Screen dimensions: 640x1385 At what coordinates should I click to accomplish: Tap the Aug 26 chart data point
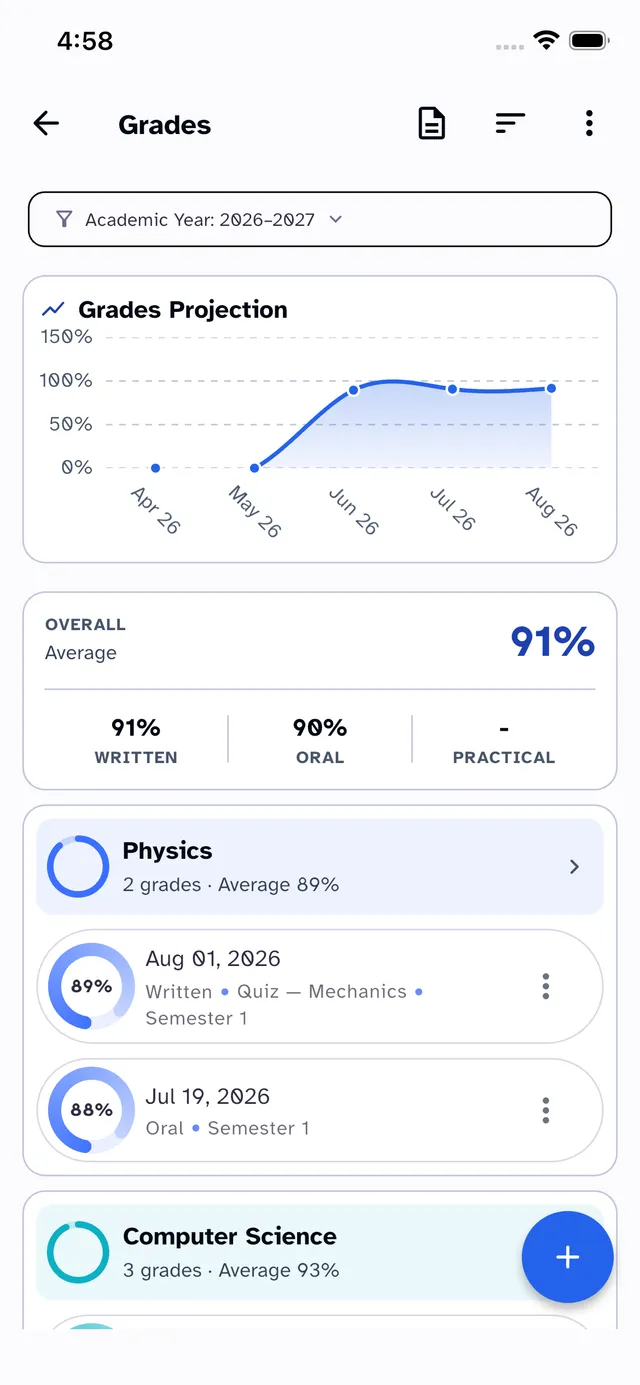click(x=551, y=388)
